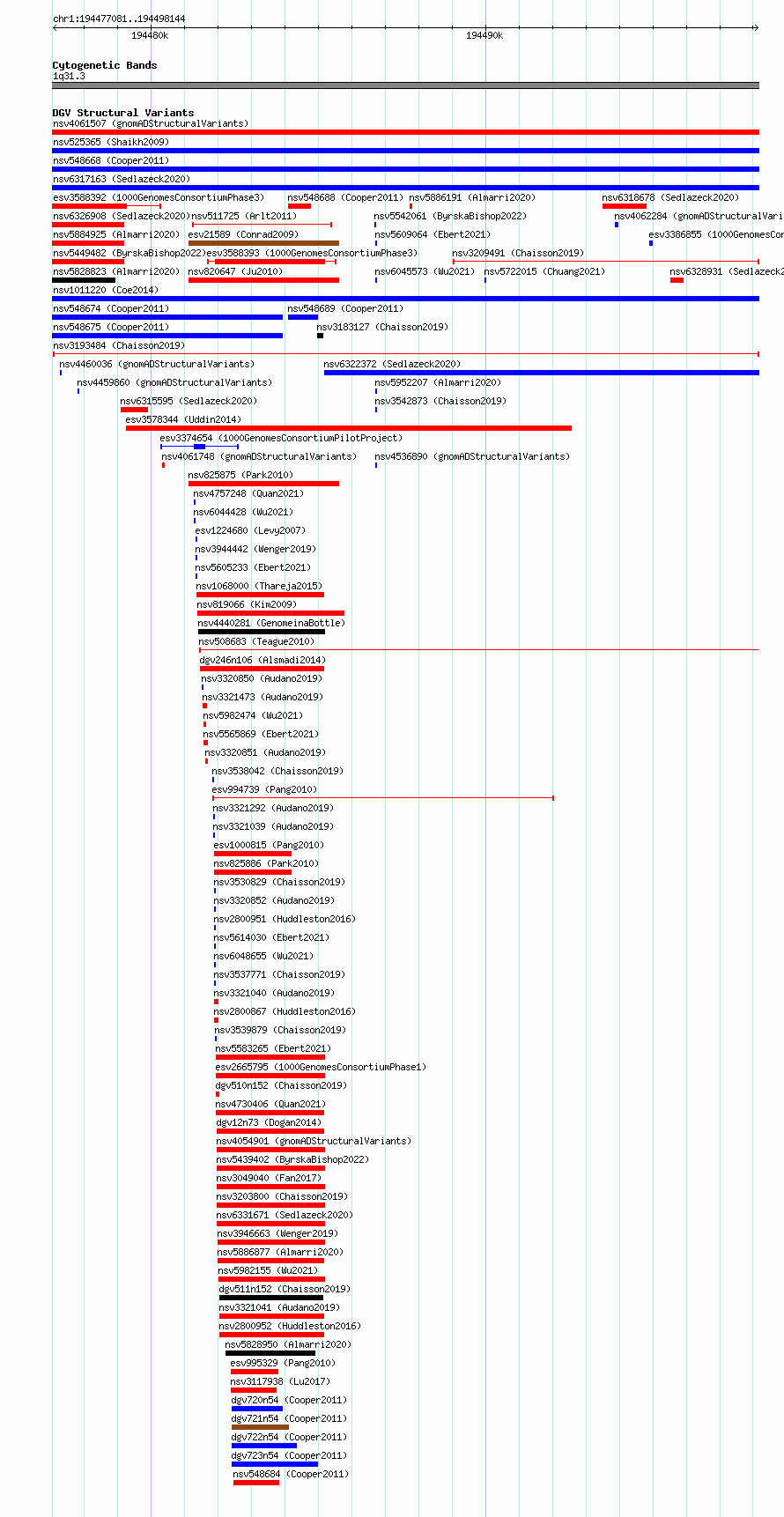Select nsv4757248 (Quan2021) label

point(248,493)
